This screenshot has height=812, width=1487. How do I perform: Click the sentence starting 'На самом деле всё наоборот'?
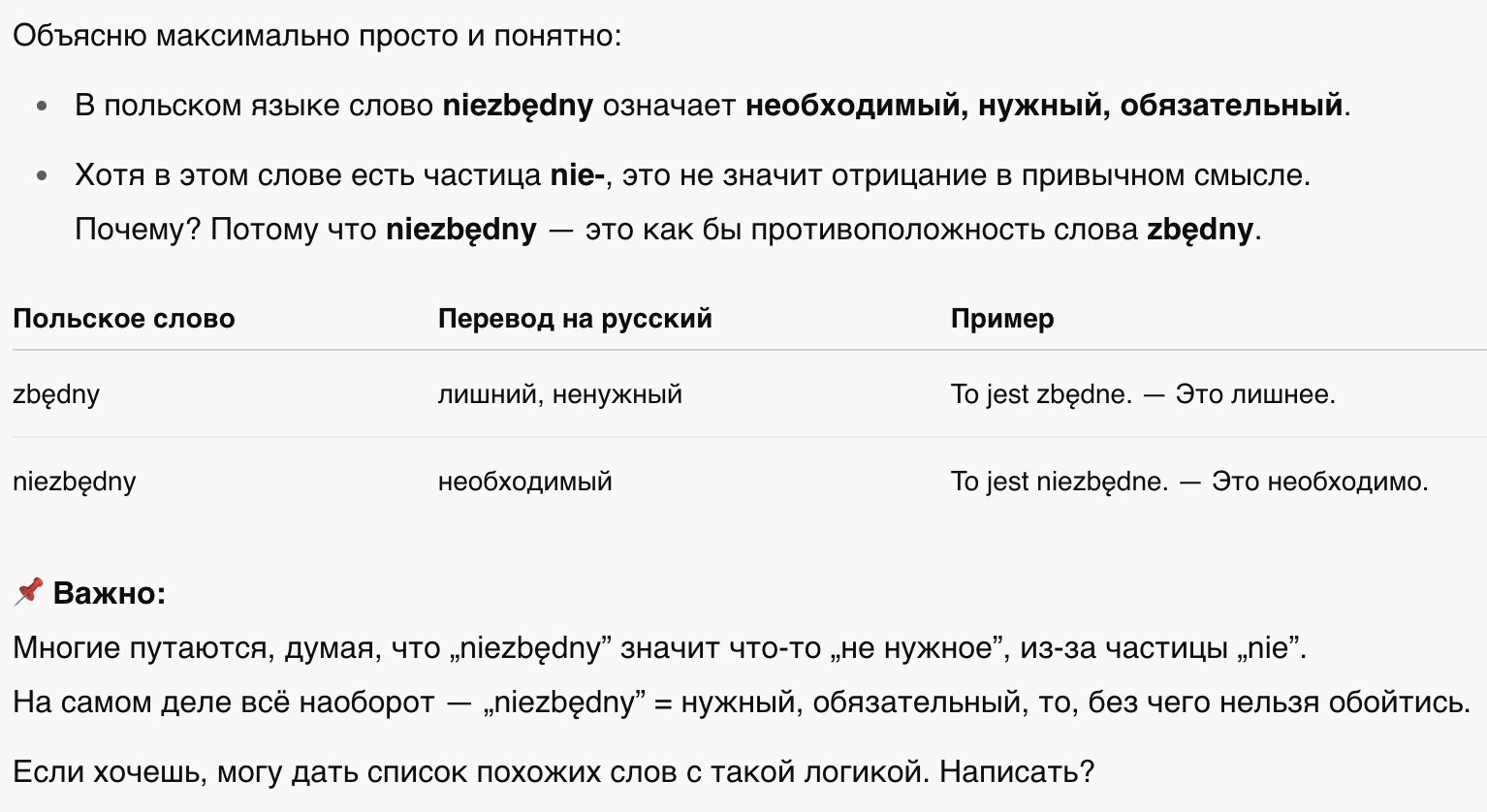pos(742,702)
